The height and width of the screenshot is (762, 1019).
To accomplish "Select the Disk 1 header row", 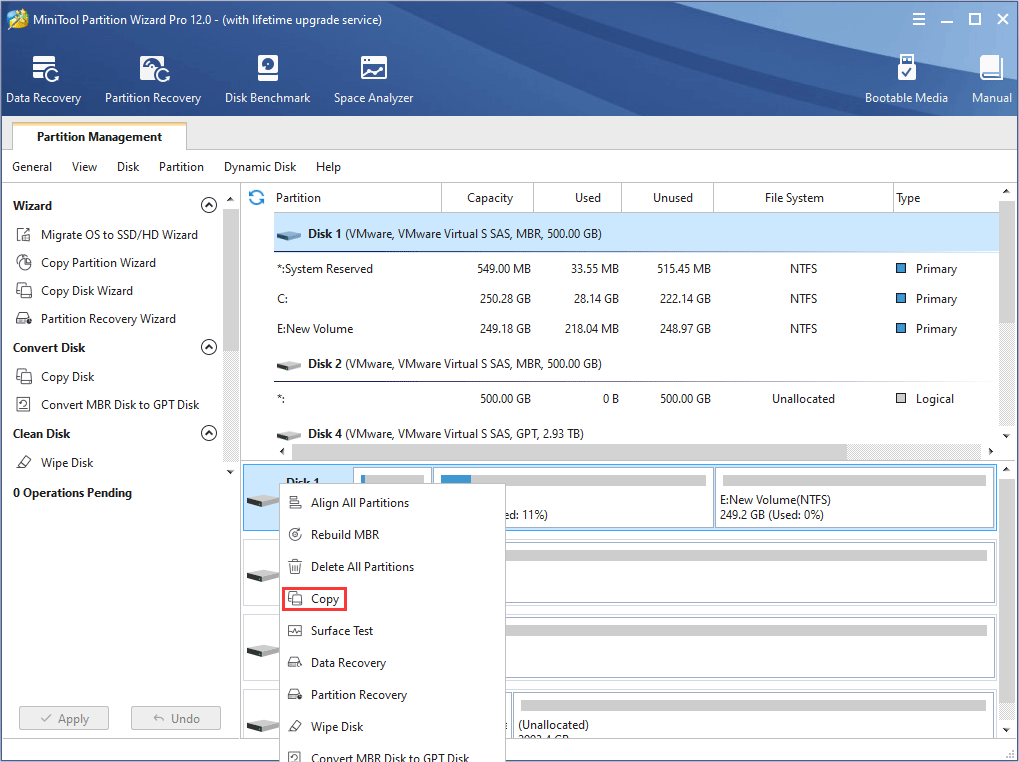I will click(x=636, y=234).
